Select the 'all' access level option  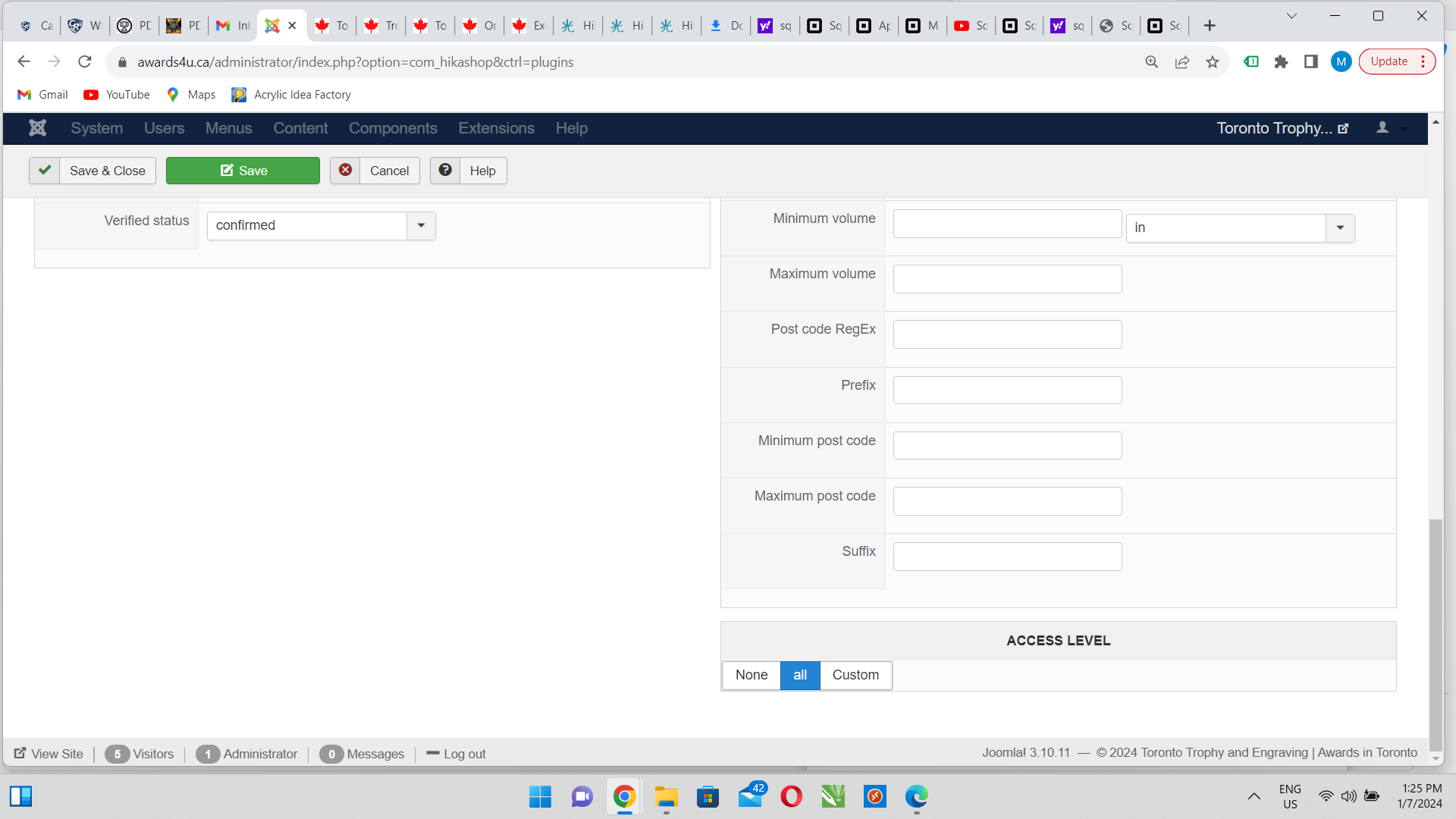point(799,675)
